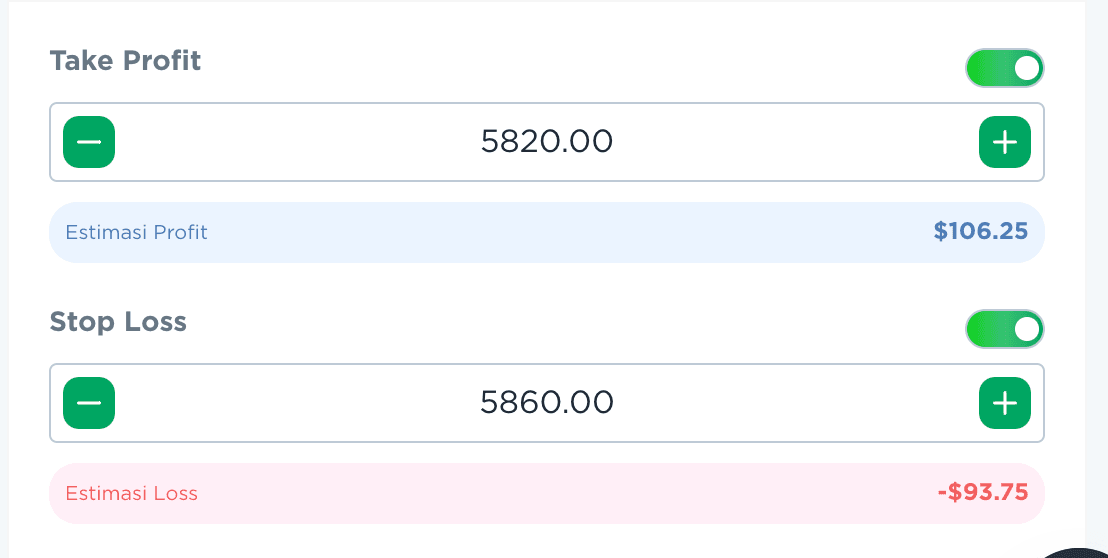Click empty space right of 5860.00 value
The image size is (1108, 558).
(800, 402)
